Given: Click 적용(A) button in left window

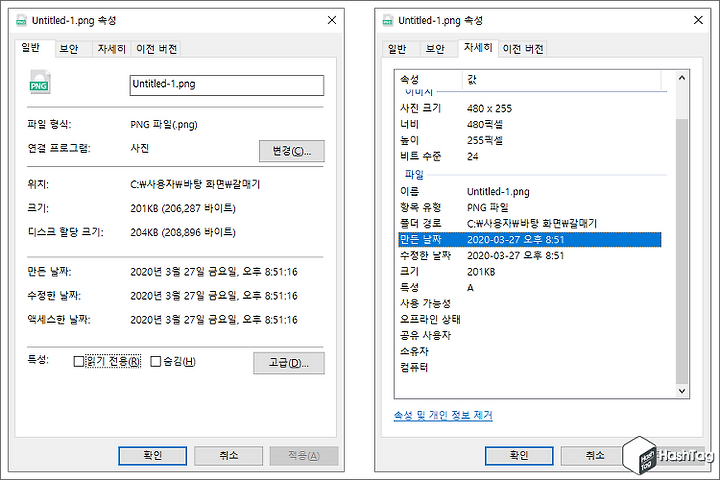Looking at the screenshot, I should [x=304, y=456].
